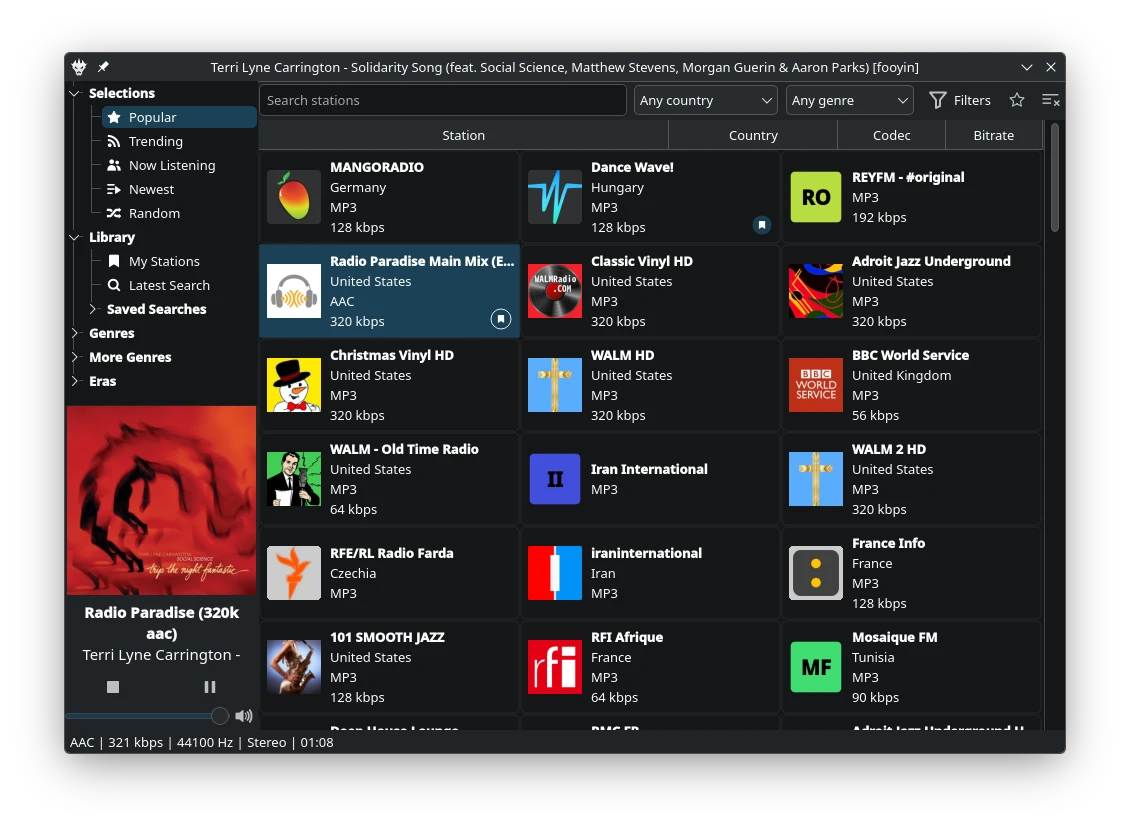Select the RFI Afrique station logo

(555, 667)
